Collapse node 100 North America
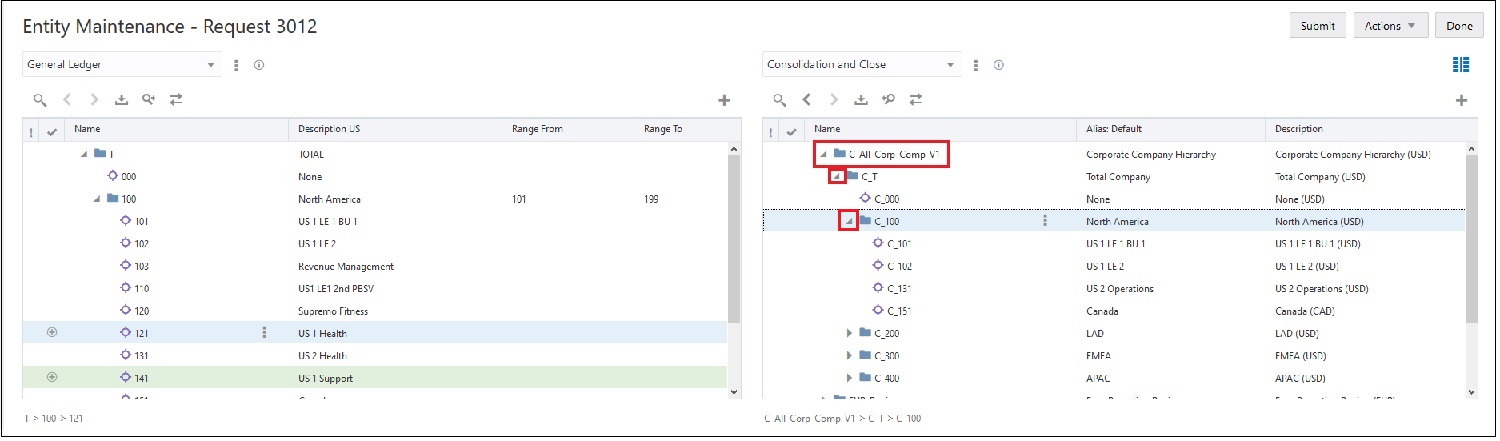 [x=97, y=199]
